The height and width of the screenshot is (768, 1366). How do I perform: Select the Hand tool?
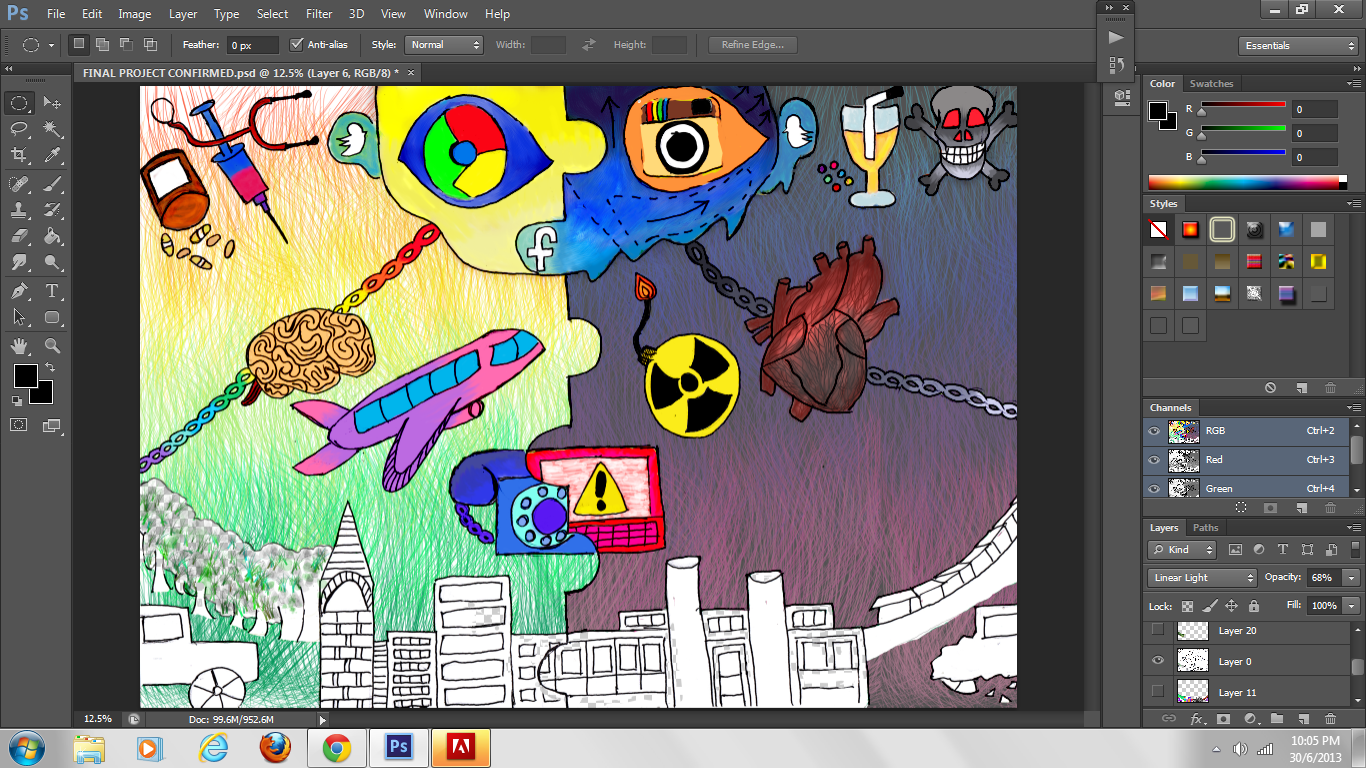click(x=19, y=346)
